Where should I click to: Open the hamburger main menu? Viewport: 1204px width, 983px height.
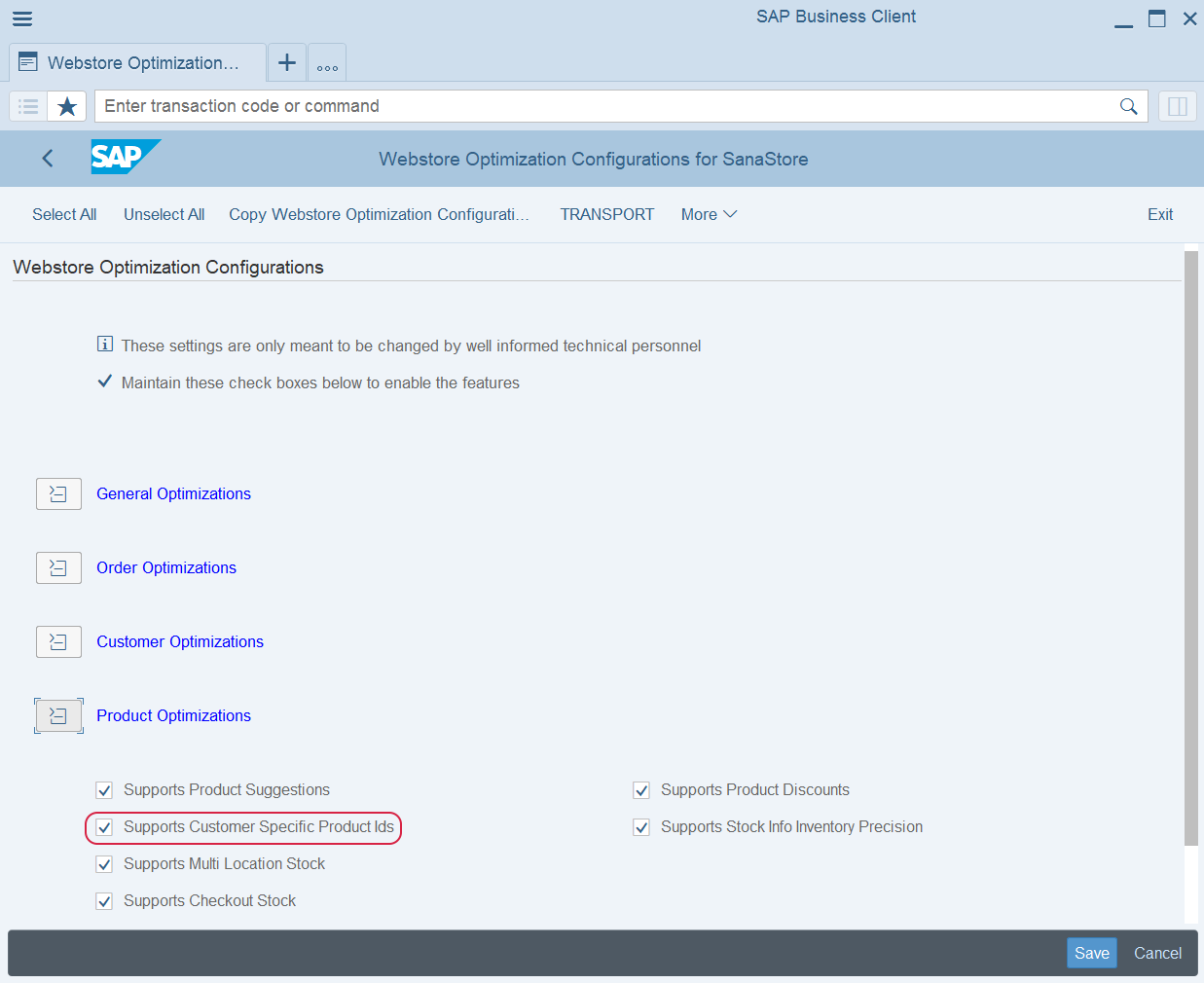22,18
